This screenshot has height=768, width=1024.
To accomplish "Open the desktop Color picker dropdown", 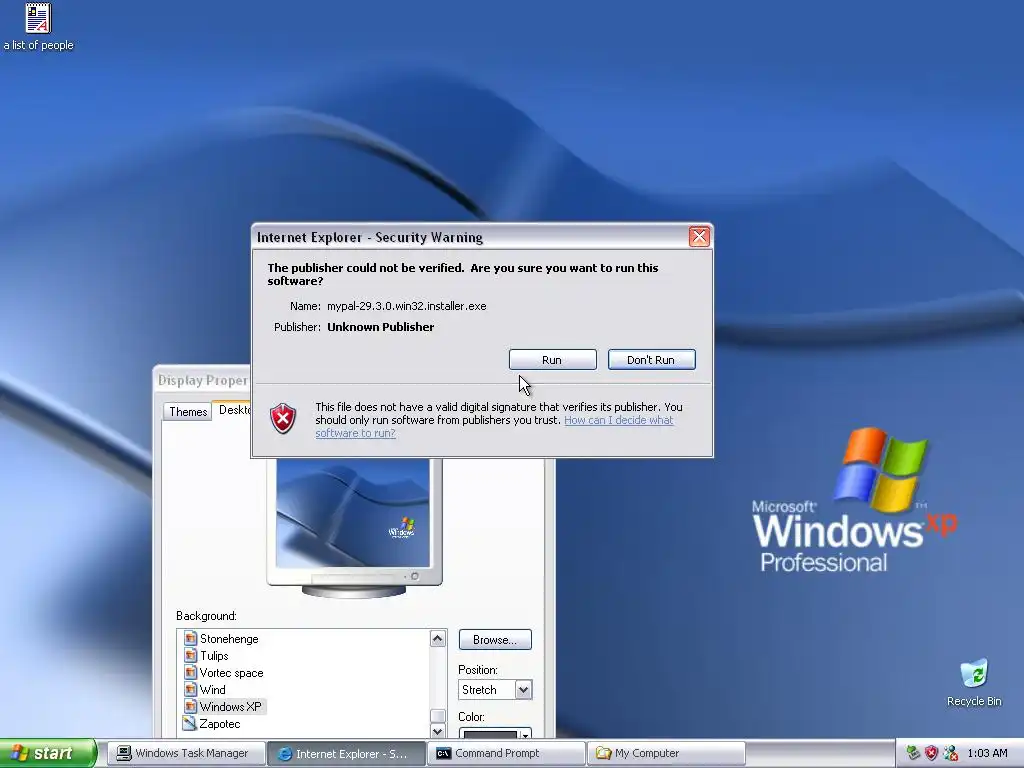I will pyautogui.click(x=495, y=734).
